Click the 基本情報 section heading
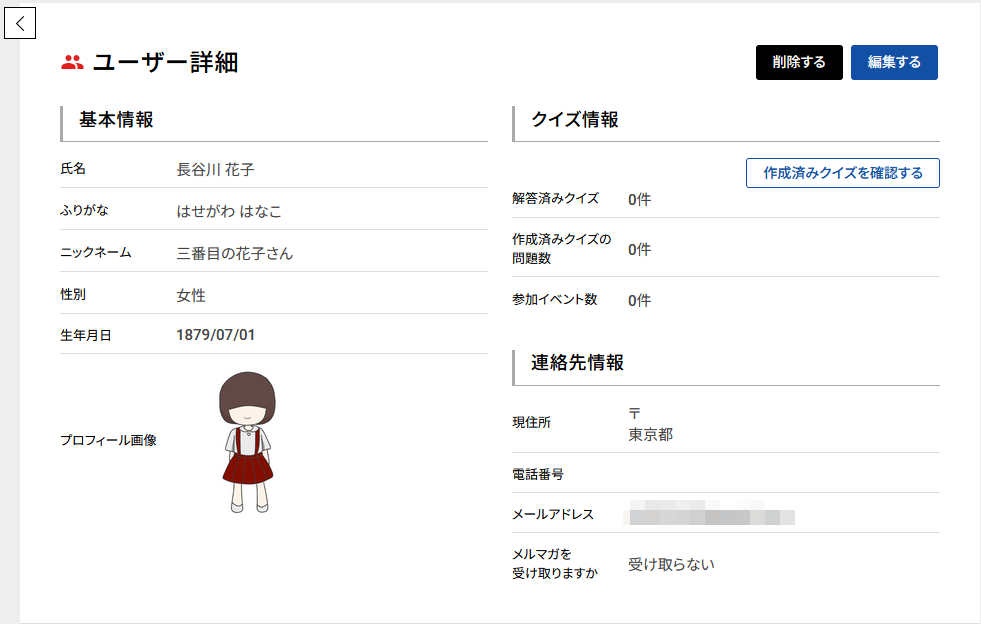The height and width of the screenshot is (624, 981). coord(116,120)
